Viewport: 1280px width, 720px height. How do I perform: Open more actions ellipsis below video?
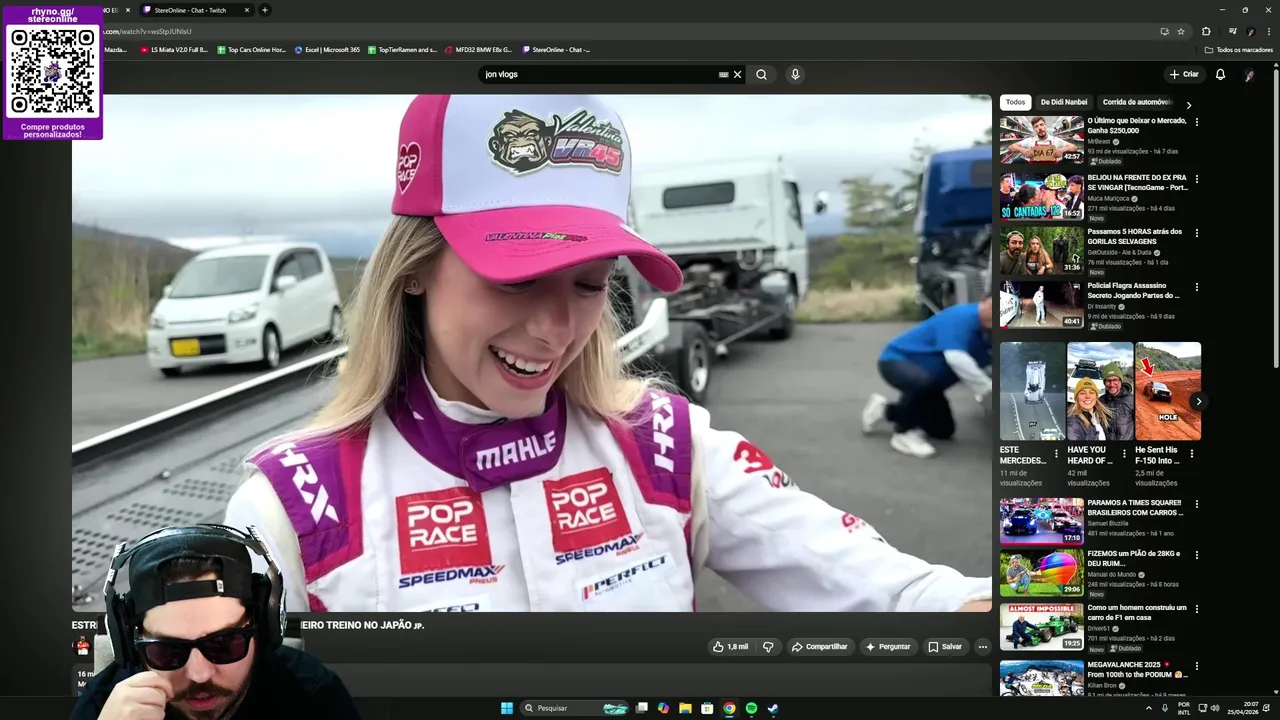click(982, 647)
